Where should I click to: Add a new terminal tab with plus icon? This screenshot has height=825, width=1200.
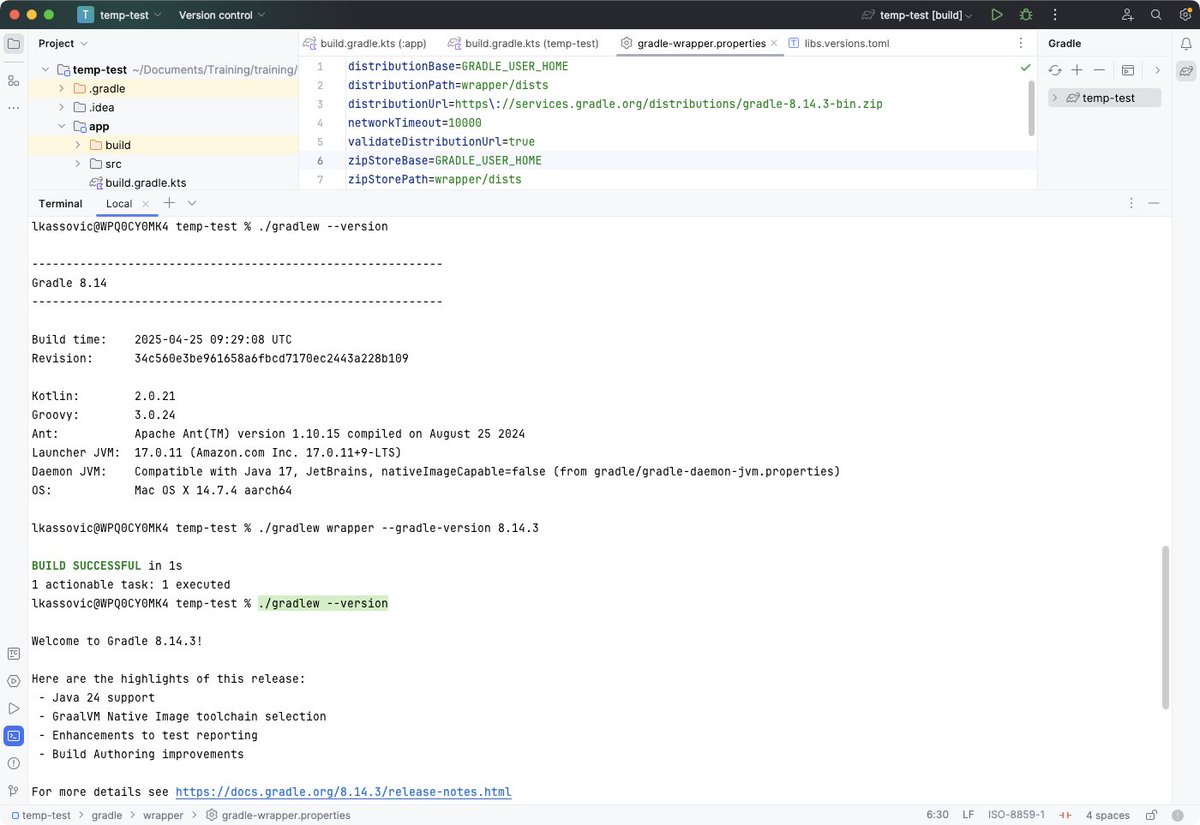[x=169, y=203]
